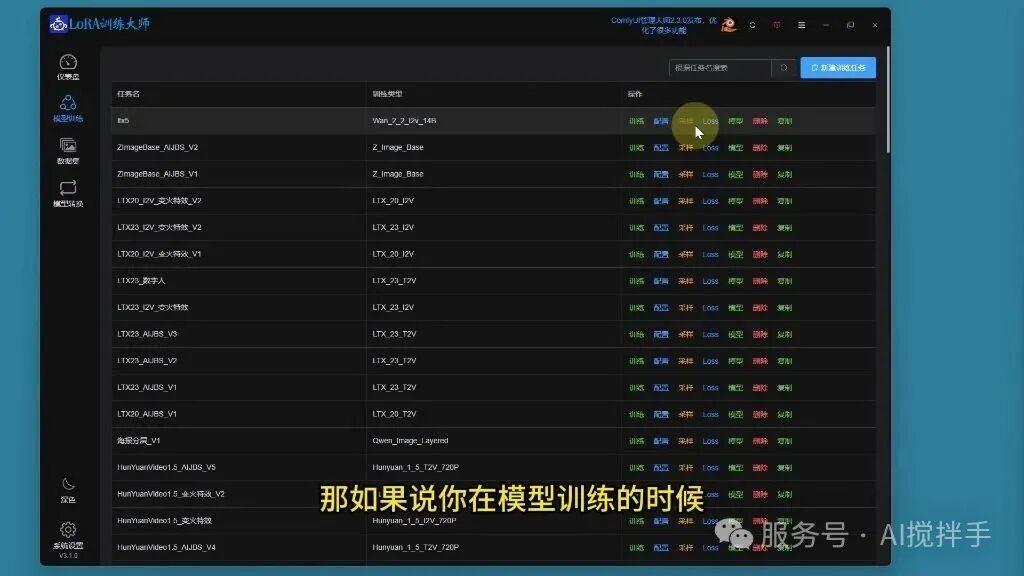Click the red icon in the title bar
1024x576 pixels.
coord(776,25)
